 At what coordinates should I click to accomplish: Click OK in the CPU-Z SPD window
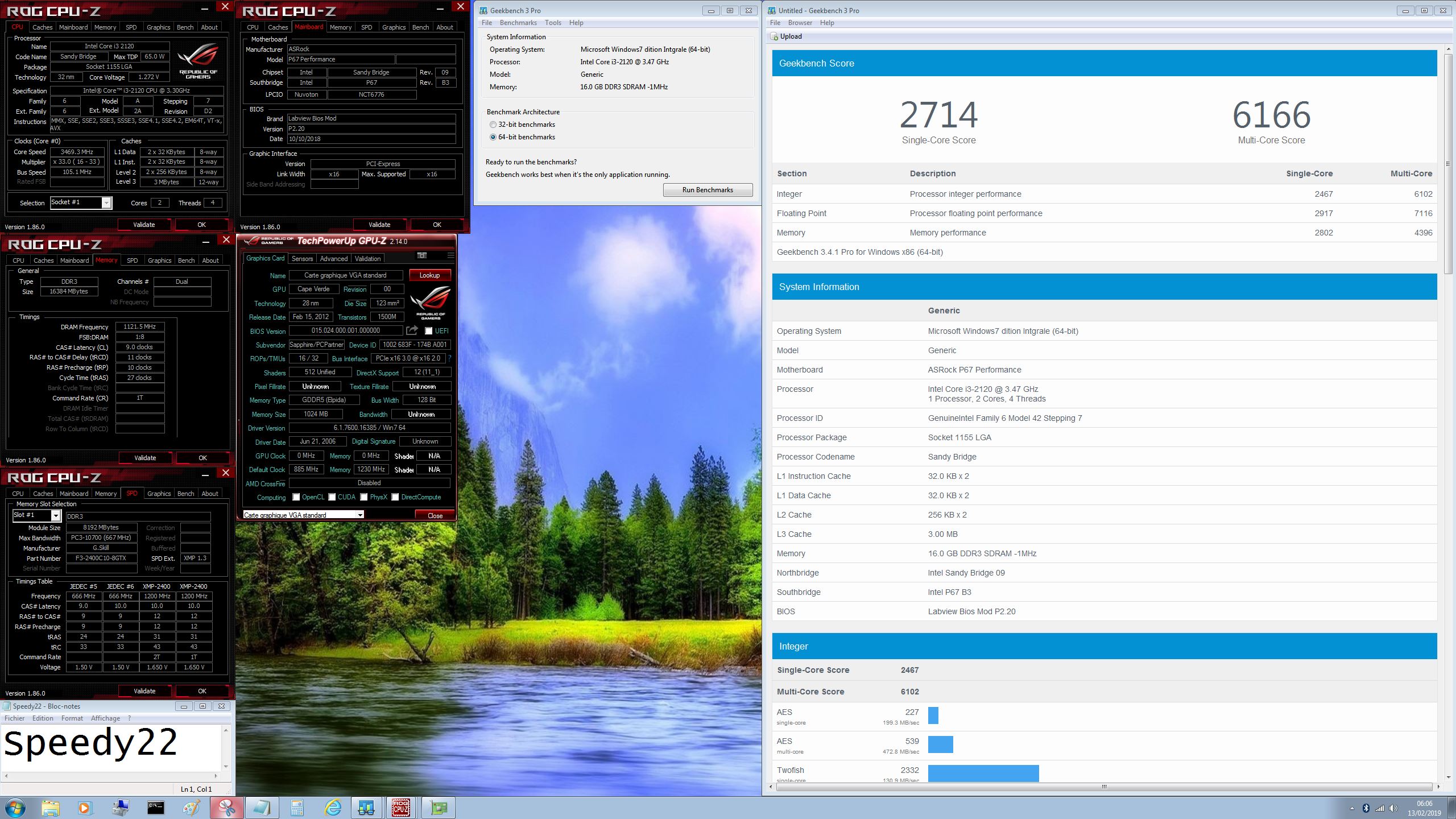202,691
